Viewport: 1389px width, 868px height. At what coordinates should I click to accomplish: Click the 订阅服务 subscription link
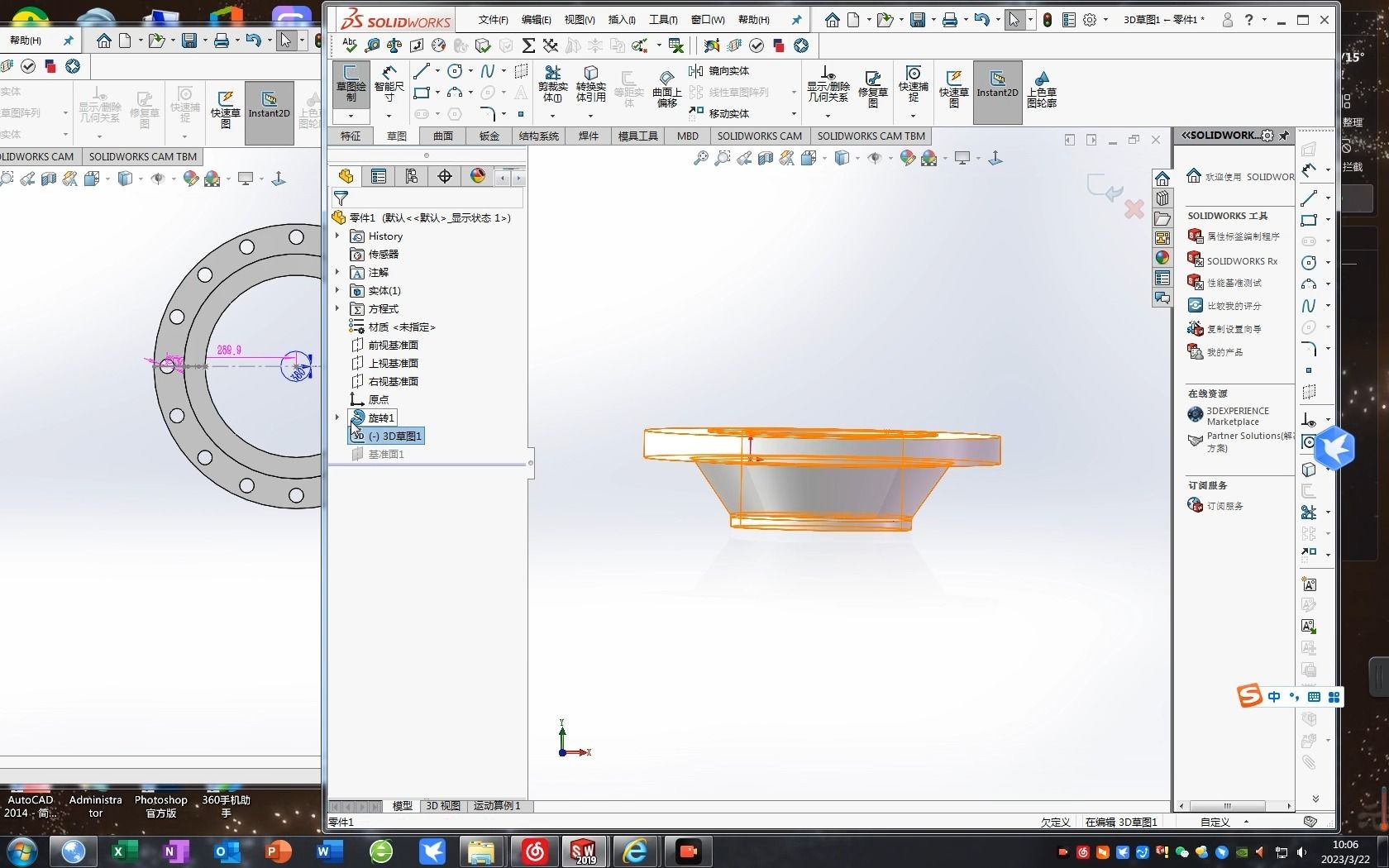coord(1224,505)
